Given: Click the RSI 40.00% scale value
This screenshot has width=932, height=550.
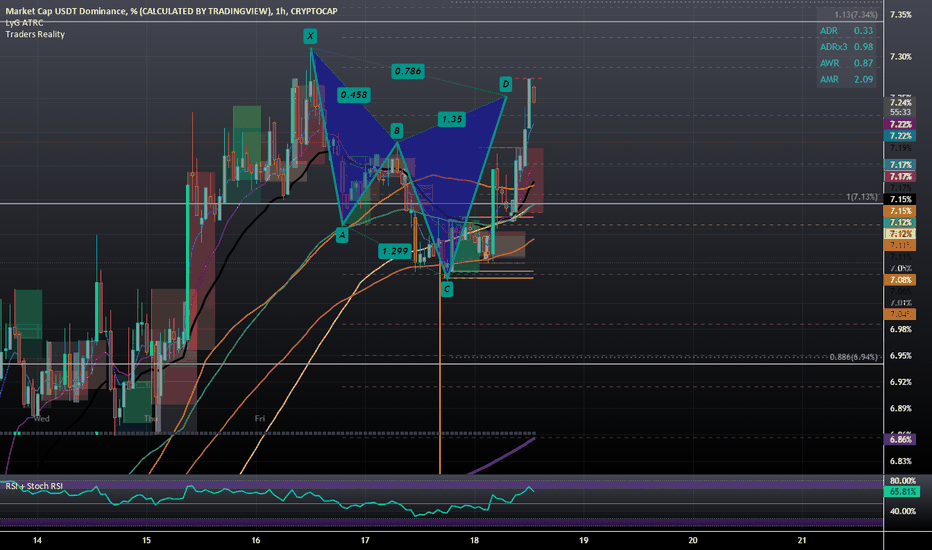Looking at the screenshot, I should [x=902, y=511].
